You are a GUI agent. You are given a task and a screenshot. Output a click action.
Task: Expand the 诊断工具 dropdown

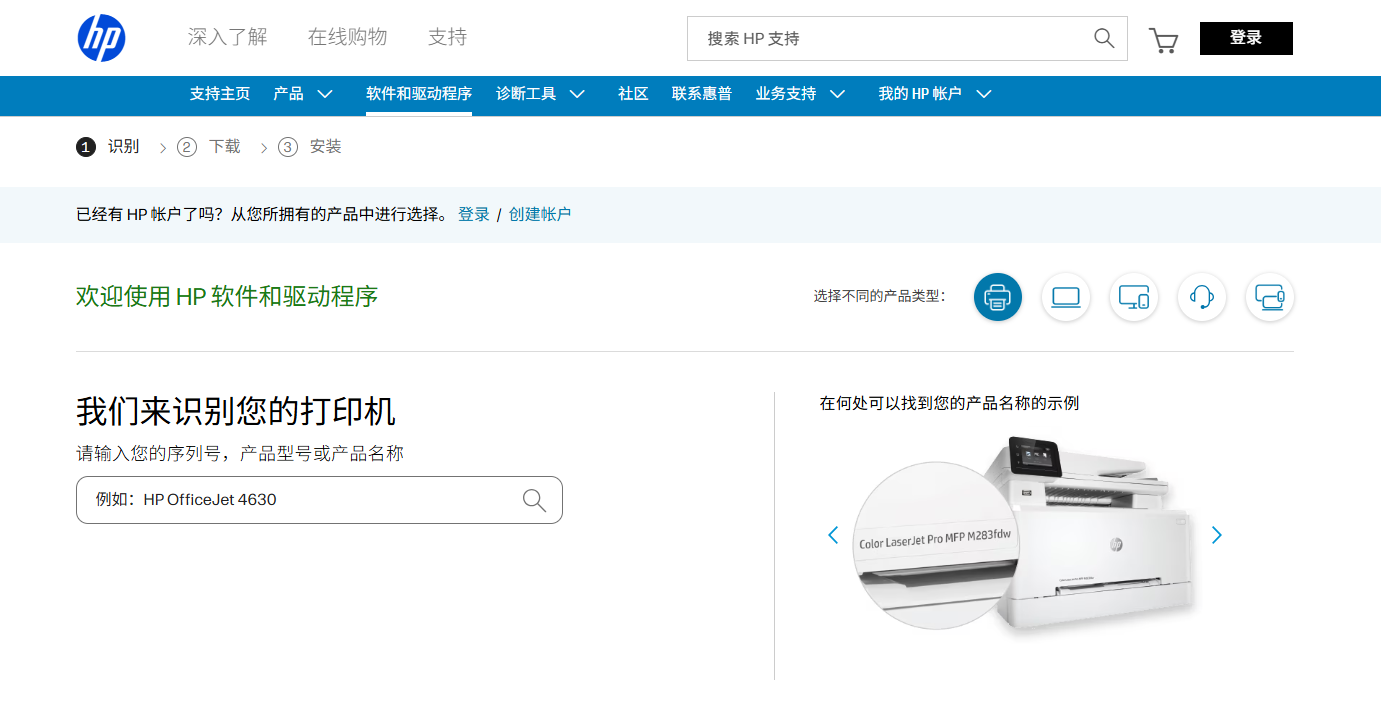coord(577,94)
